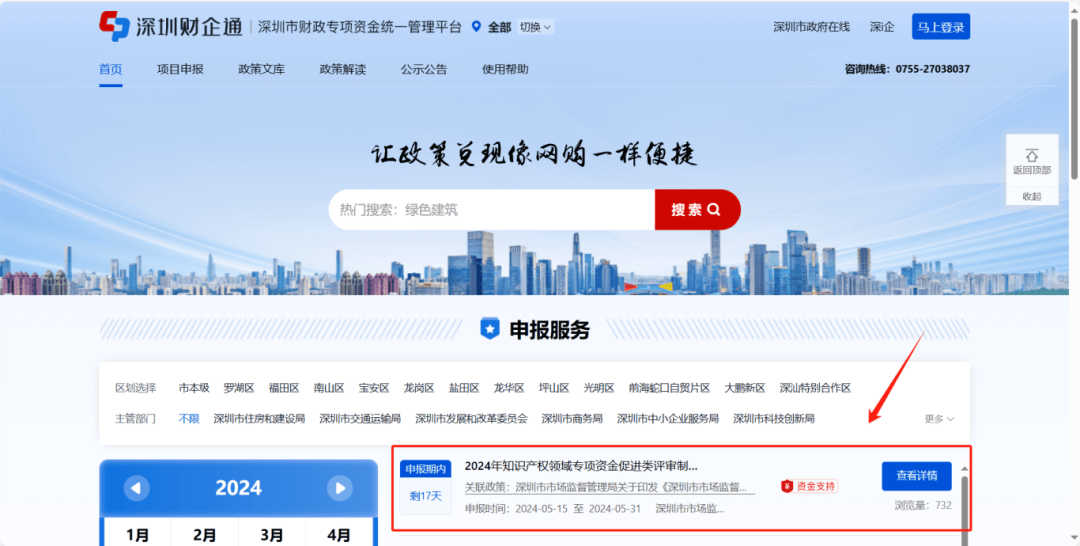Open the 首页 tab
The width and height of the screenshot is (1080, 546).
click(111, 69)
